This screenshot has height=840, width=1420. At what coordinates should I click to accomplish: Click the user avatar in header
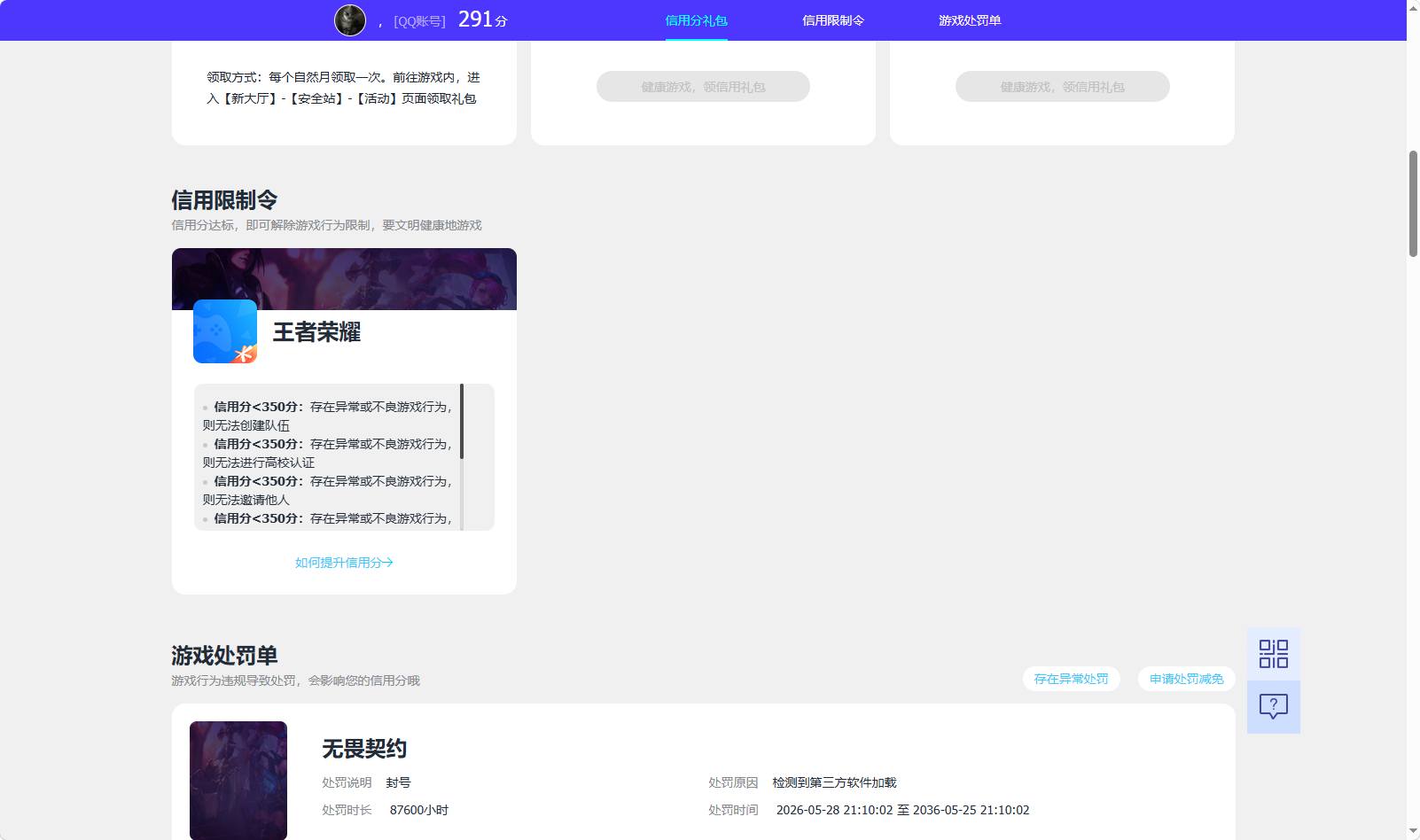click(x=350, y=20)
